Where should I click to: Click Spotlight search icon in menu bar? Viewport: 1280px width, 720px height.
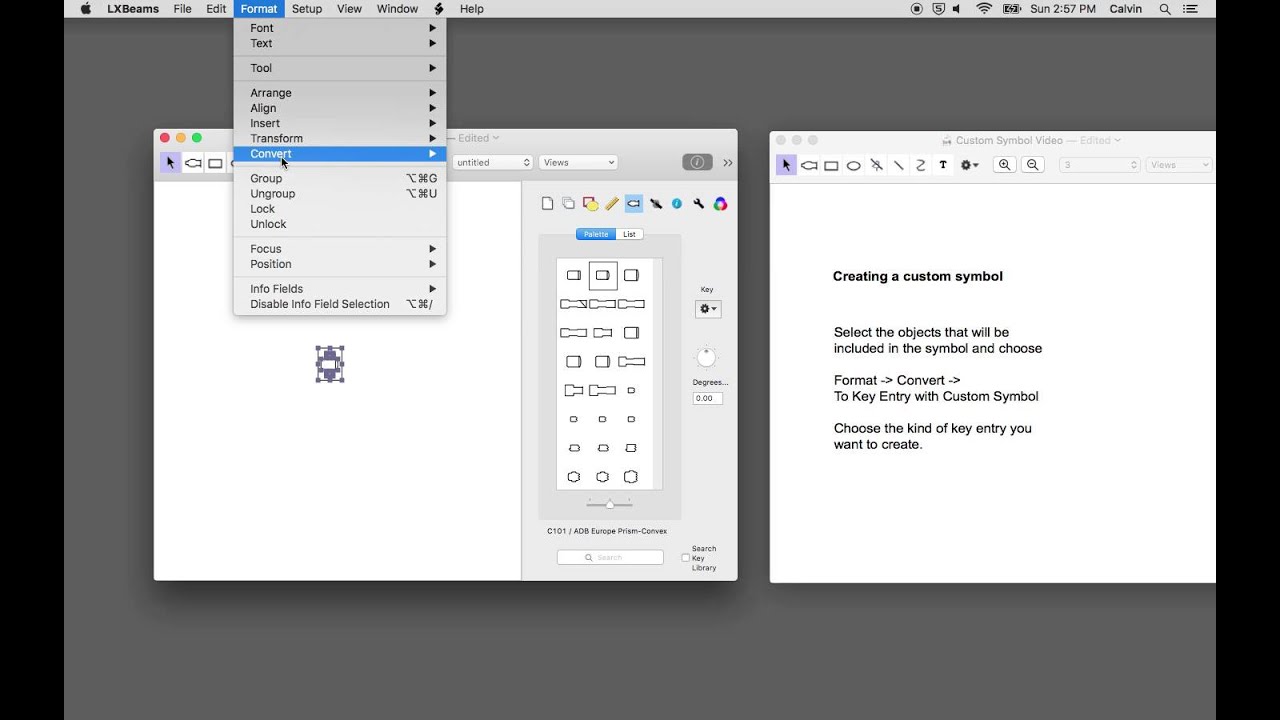pyautogui.click(x=1165, y=9)
